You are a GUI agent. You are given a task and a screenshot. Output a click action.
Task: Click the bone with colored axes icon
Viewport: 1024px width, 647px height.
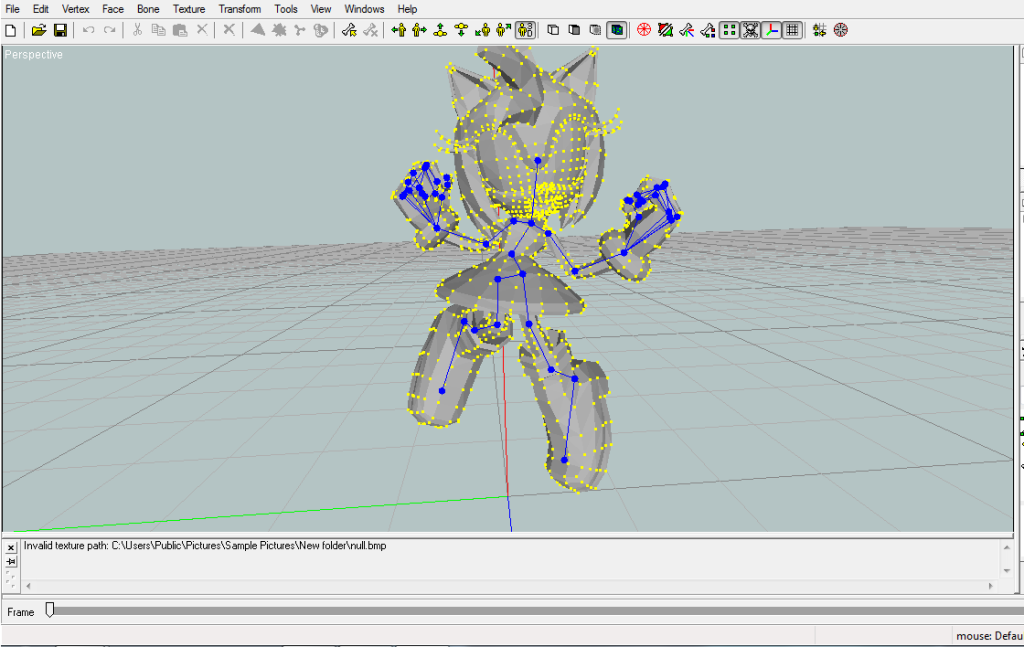(686, 30)
